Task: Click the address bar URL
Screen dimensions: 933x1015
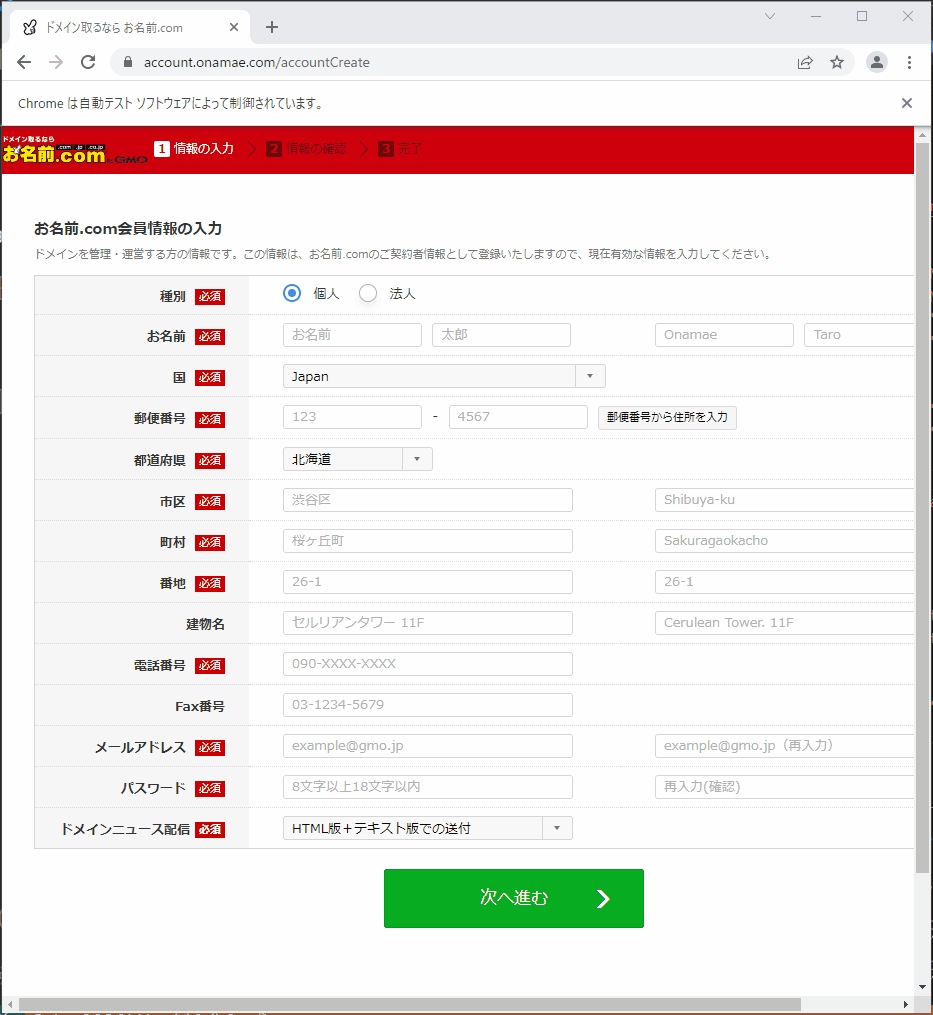Action: [256, 62]
